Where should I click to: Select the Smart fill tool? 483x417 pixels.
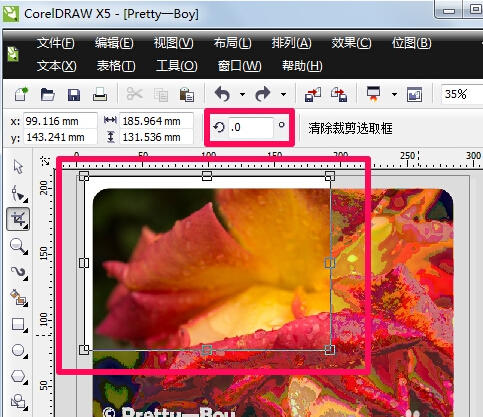19,298
